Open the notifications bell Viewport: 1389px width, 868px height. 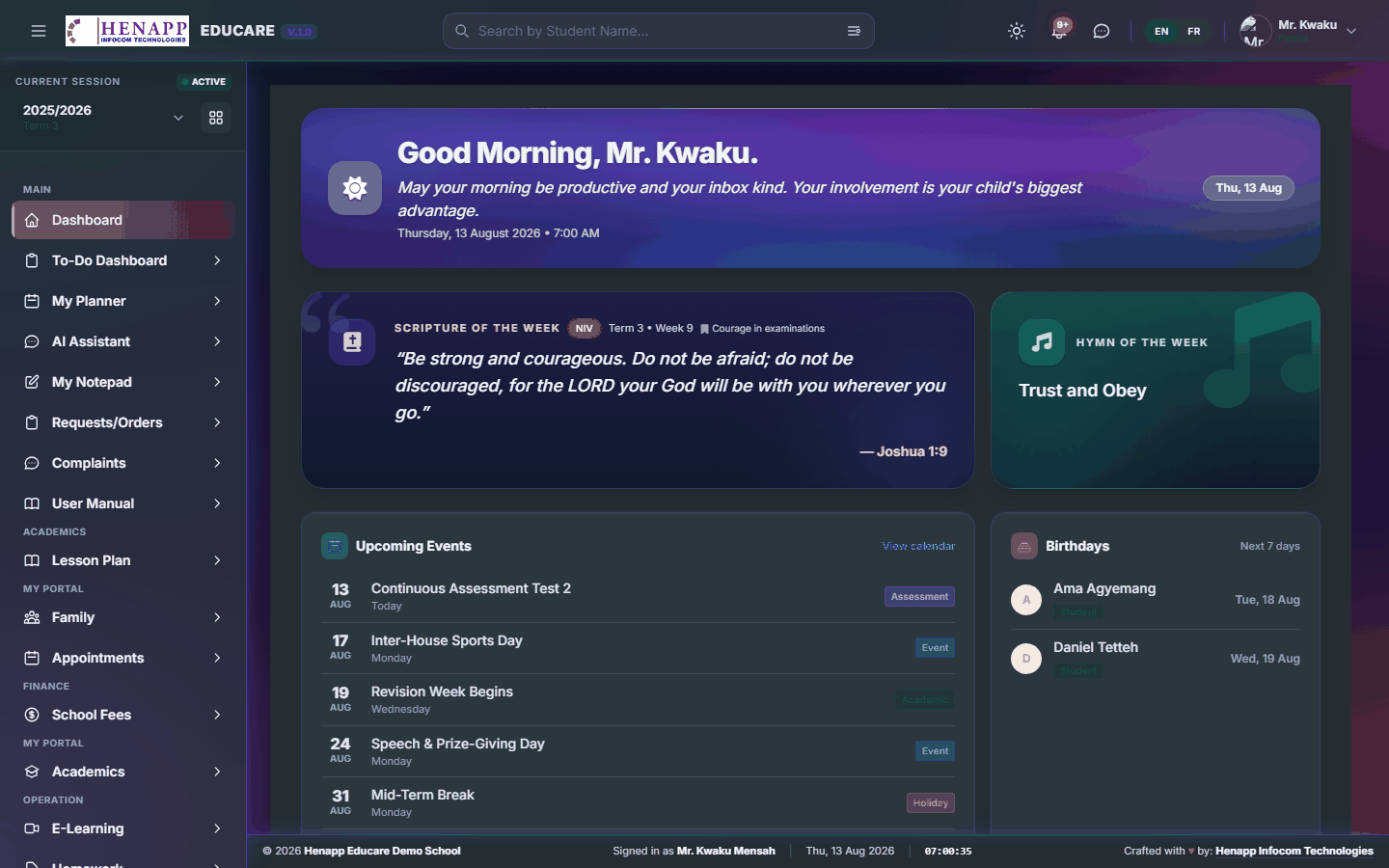coord(1059,30)
